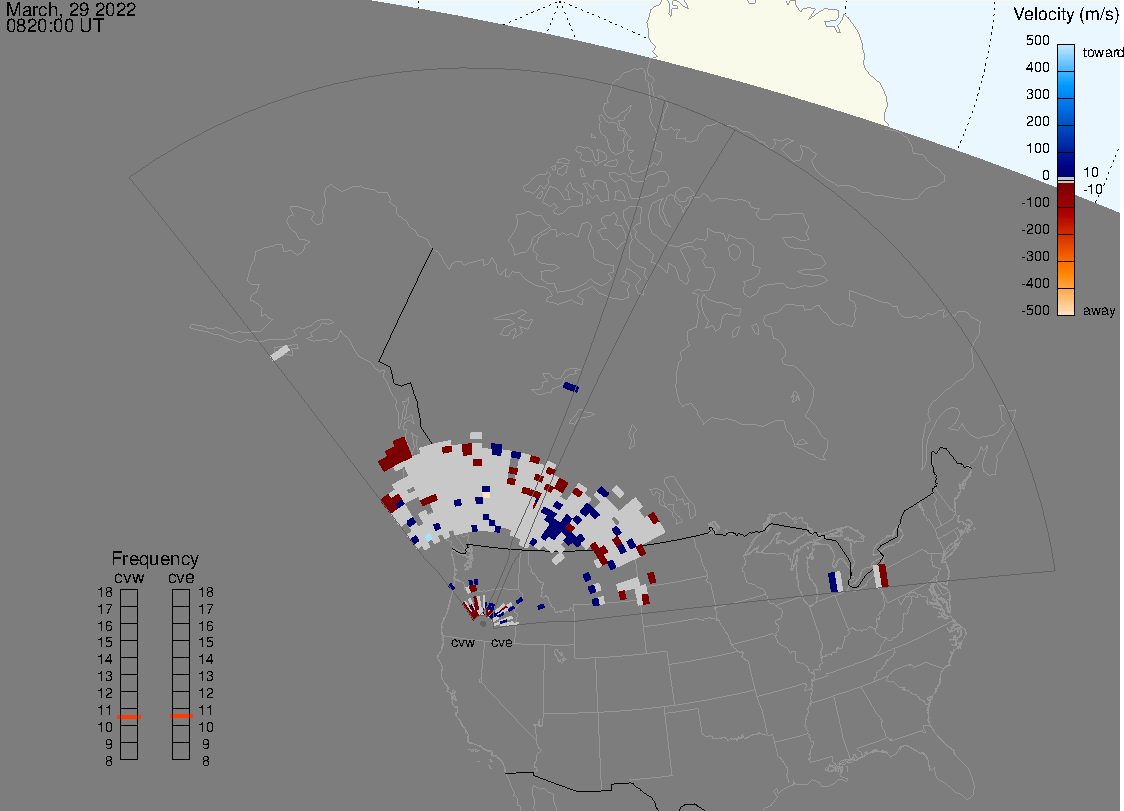Pick the peach -400 to -500 colorbar segment
Image resolution: width=1124 pixels, height=811 pixels.
pos(1066,302)
